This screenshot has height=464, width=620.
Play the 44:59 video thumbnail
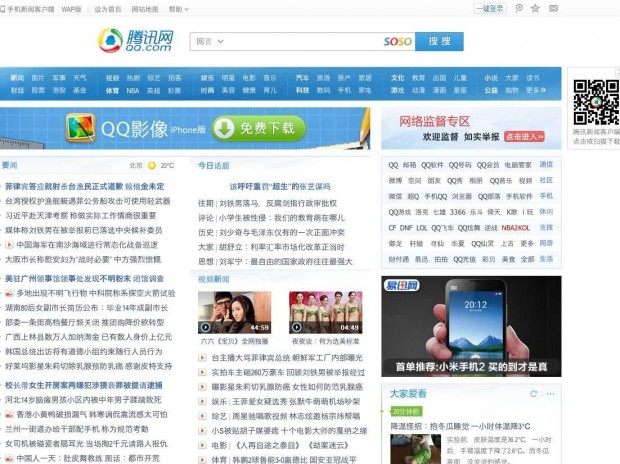pyautogui.click(x=234, y=312)
